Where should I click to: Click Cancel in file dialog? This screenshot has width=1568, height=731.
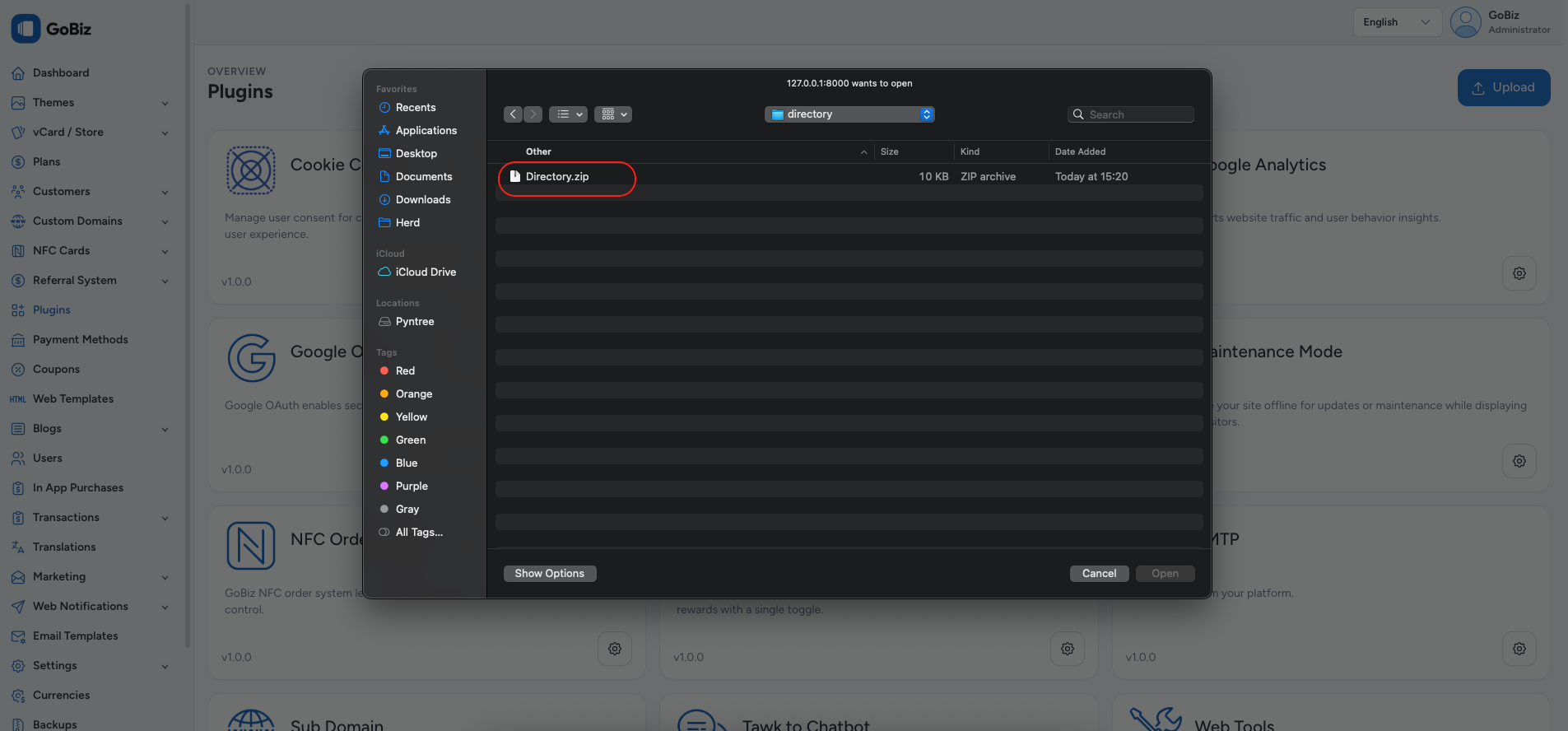1099,574
